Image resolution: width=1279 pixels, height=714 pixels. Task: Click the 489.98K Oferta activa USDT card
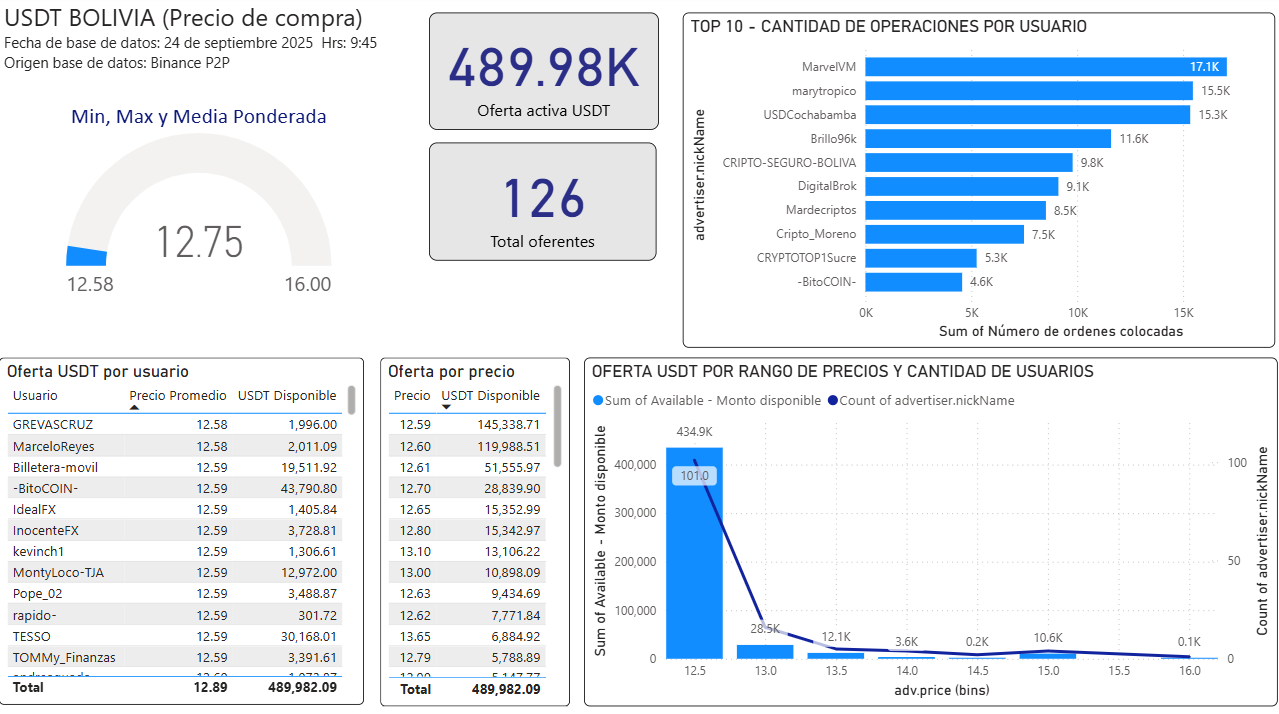[x=544, y=71]
